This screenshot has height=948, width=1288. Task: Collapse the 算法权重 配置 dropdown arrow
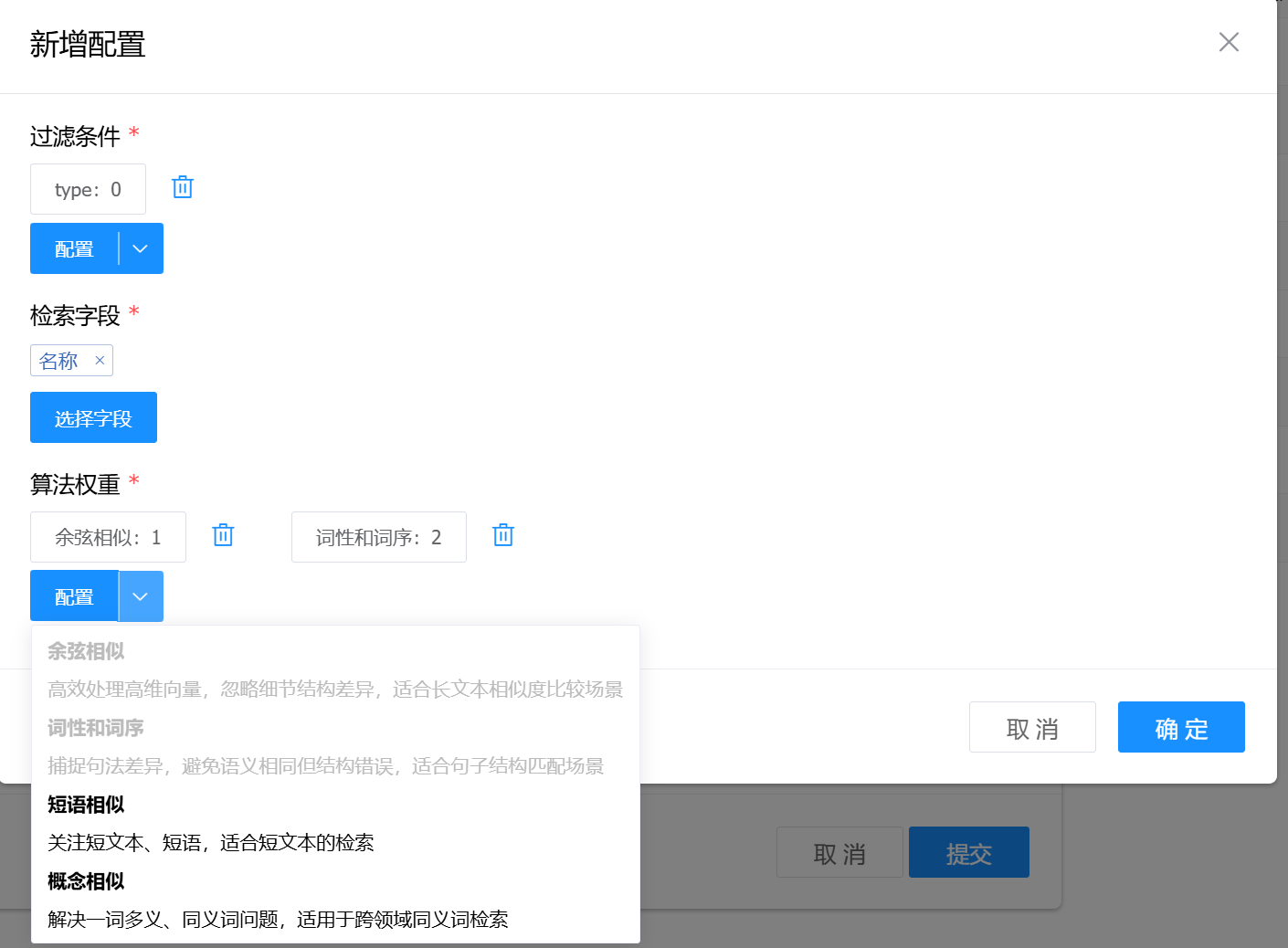pyautogui.click(x=141, y=596)
